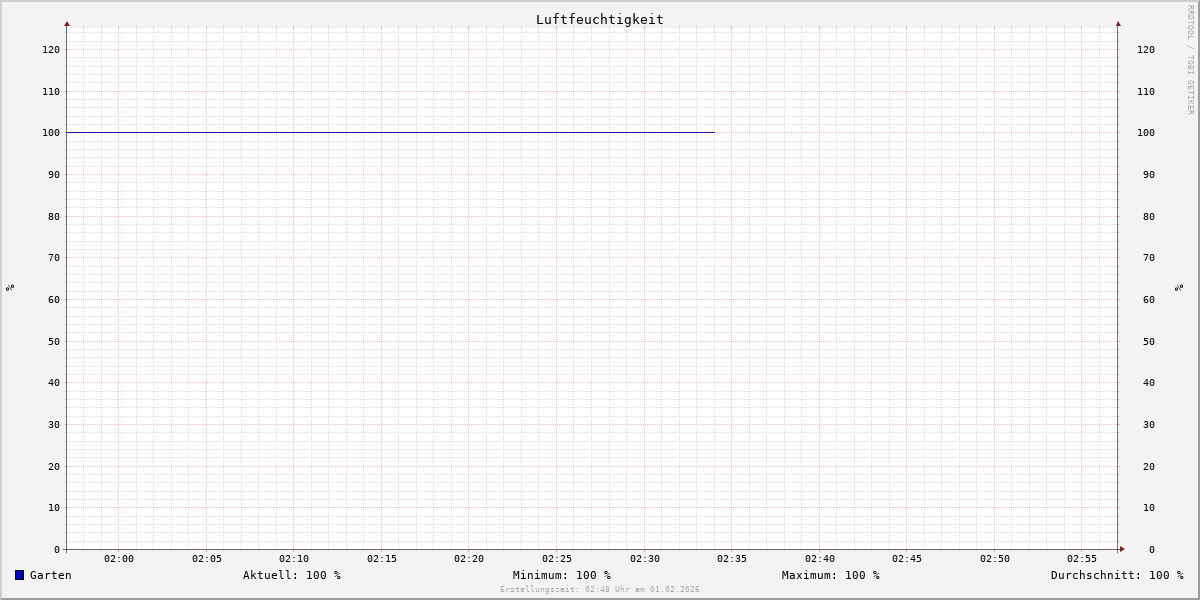Click the RRDTOOL / TOBI OETIKER watermark
Screen dimensions: 1200x600
tap(1190, 60)
